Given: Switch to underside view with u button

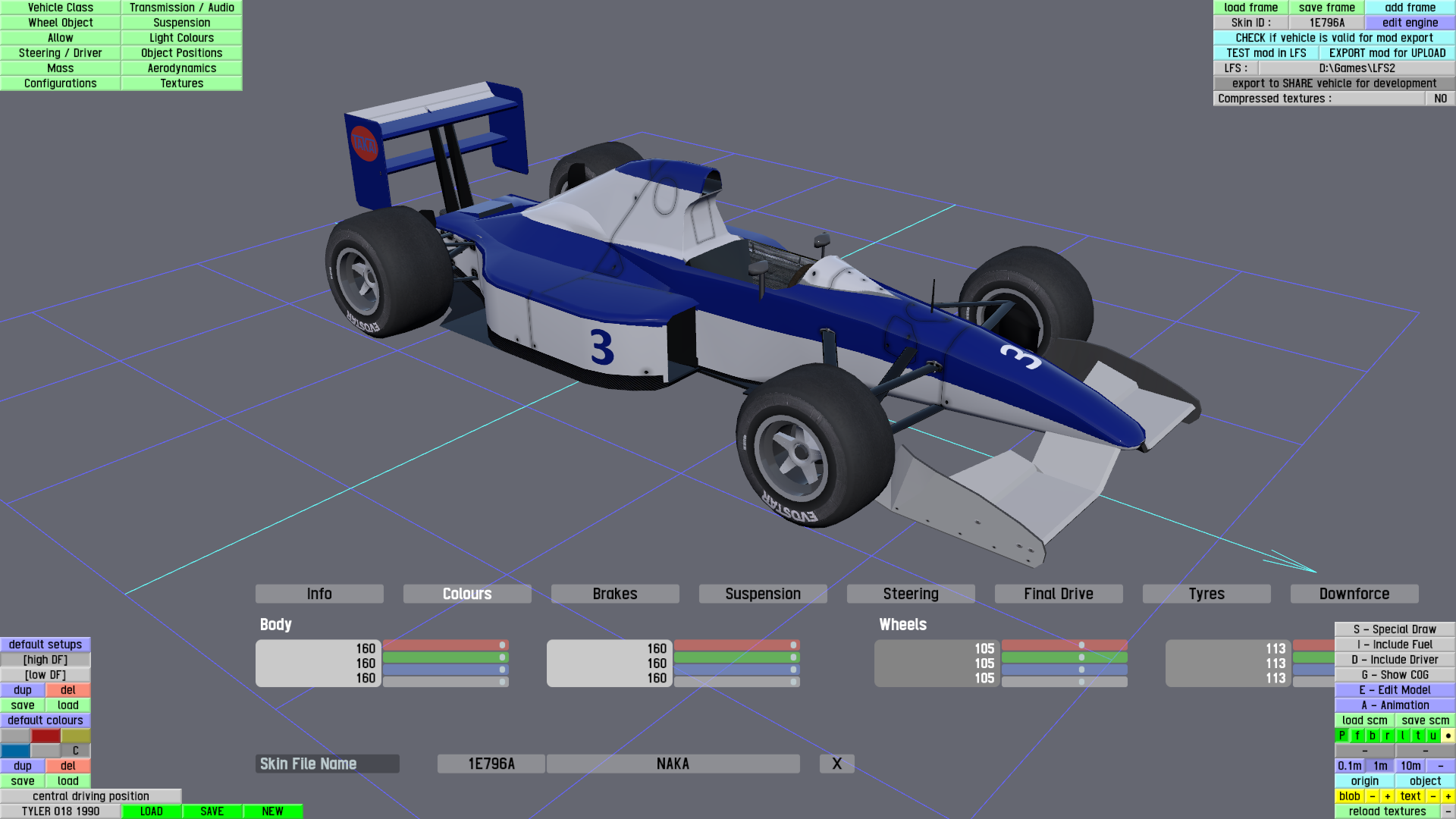Looking at the screenshot, I should pos(1433,736).
